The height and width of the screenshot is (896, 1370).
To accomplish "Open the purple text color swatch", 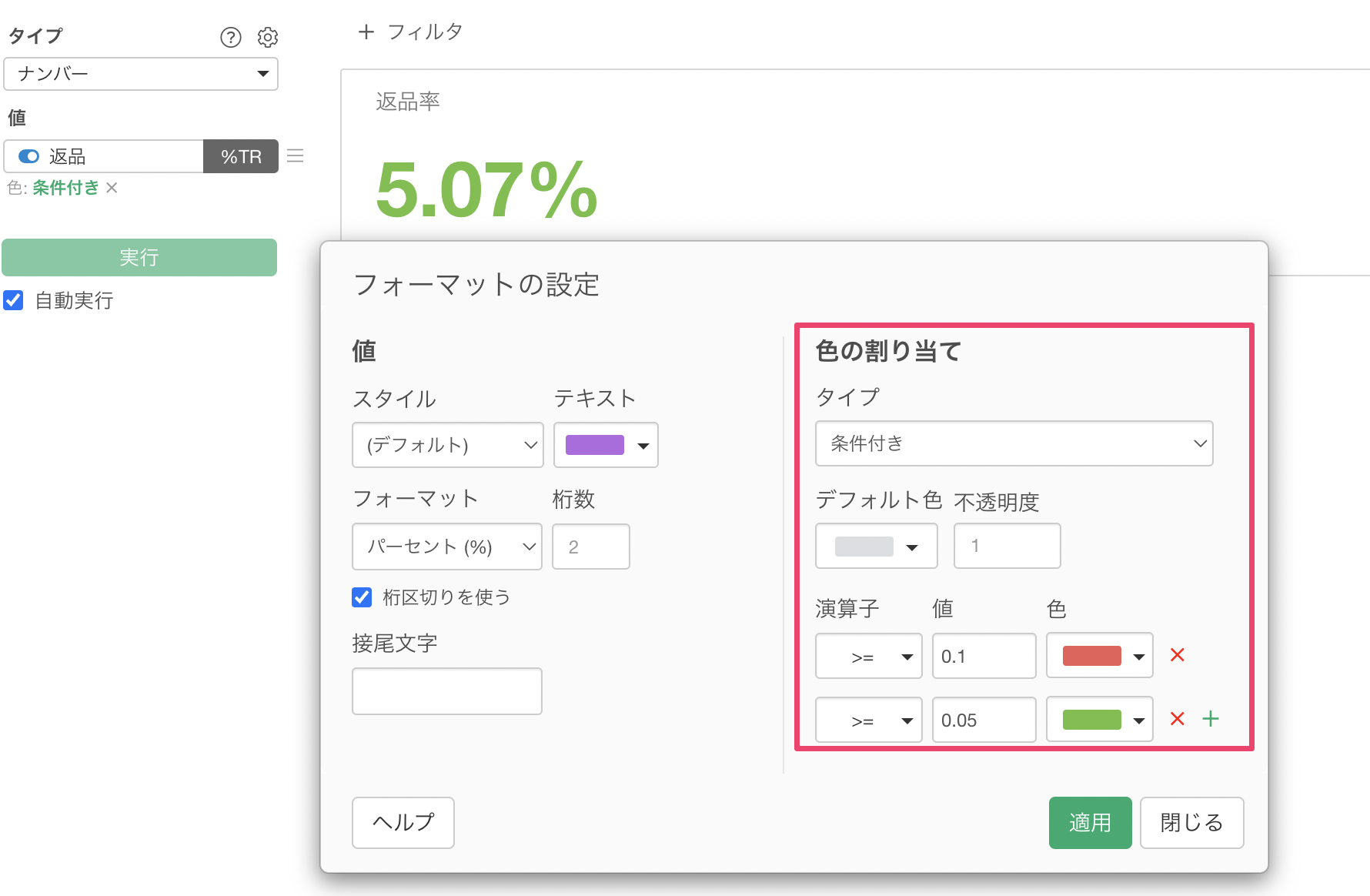I will point(606,445).
